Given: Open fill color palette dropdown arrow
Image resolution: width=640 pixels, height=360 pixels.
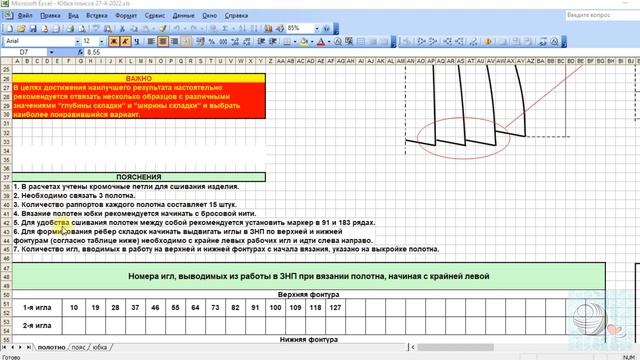Looking at the screenshot, I should pyautogui.click(x=312, y=42).
